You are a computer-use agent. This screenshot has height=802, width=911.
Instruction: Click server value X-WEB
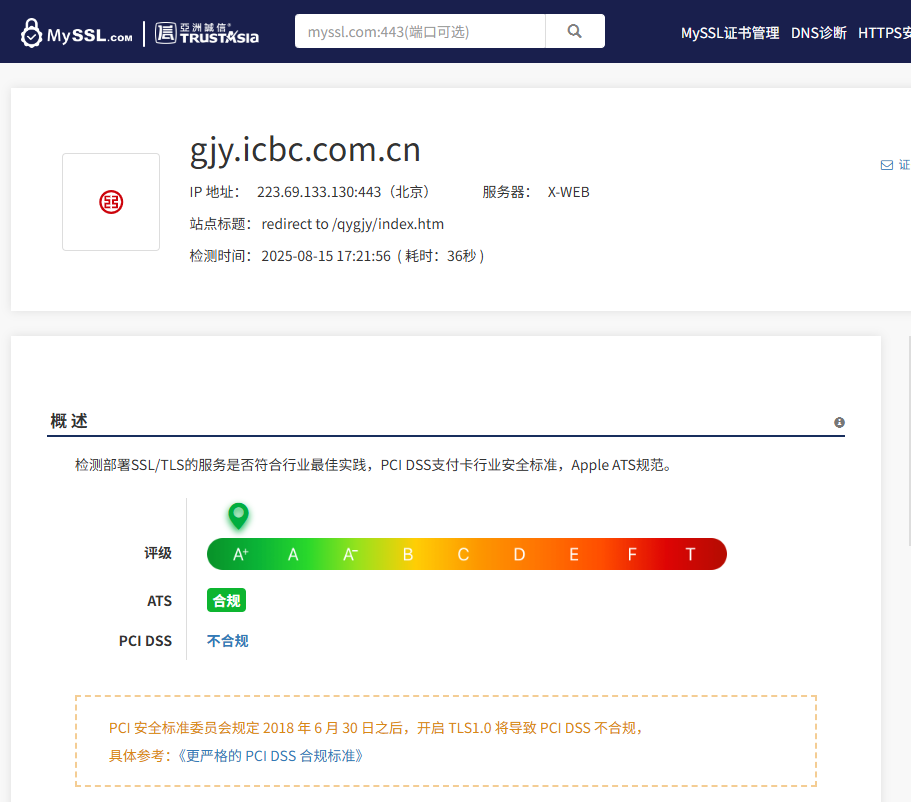pyautogui.click(x=568, y=192)
